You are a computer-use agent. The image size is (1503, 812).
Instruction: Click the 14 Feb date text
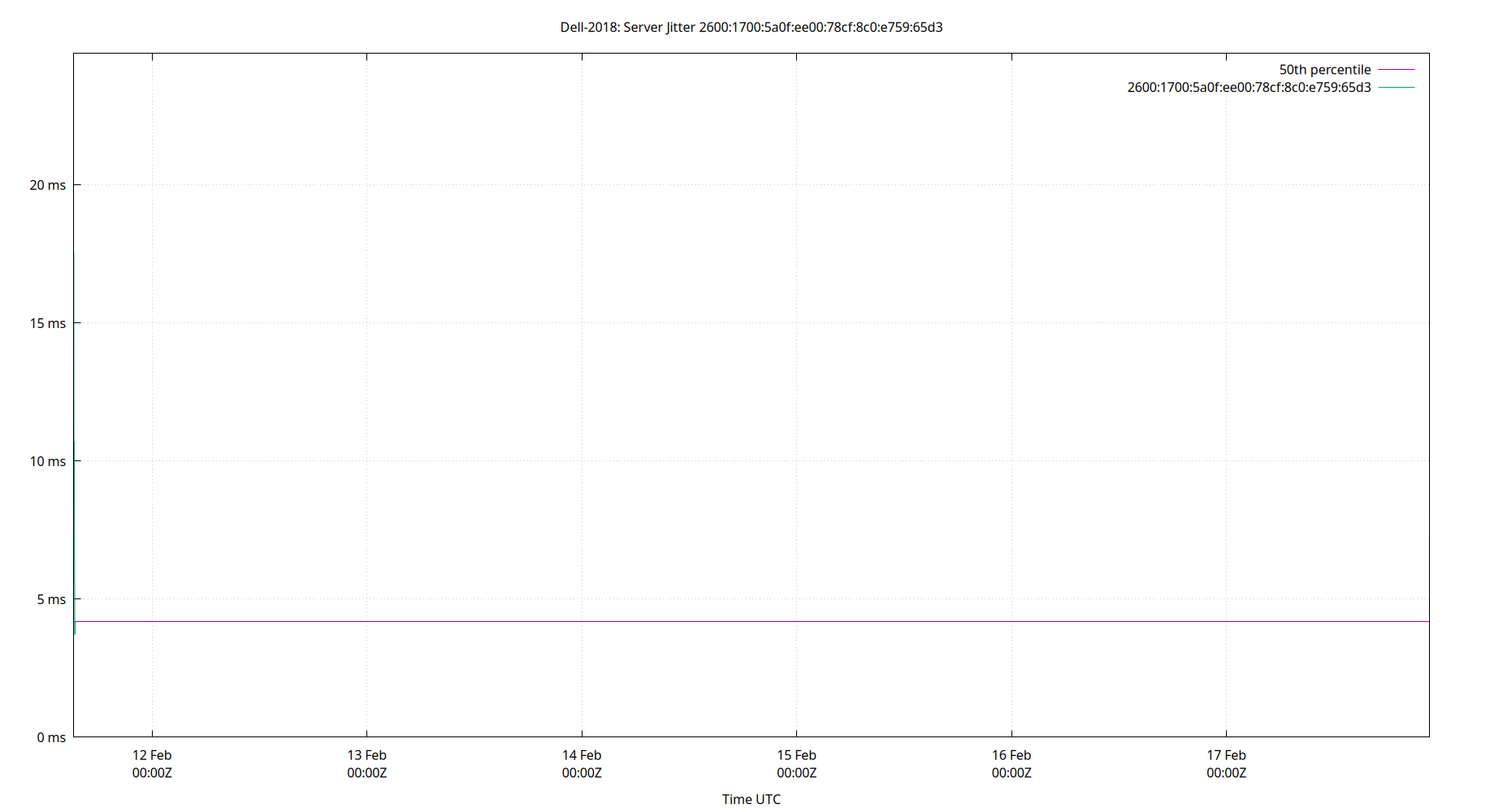[583, 754]
